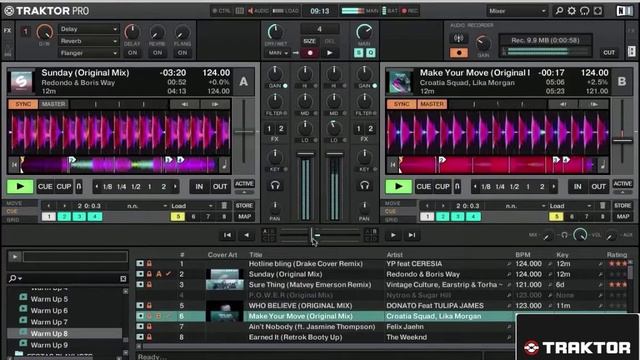Enable headphone cue for Deck B channel
Image resolution: width=640 pixels, height=360 pixels.
click(364, 186)
